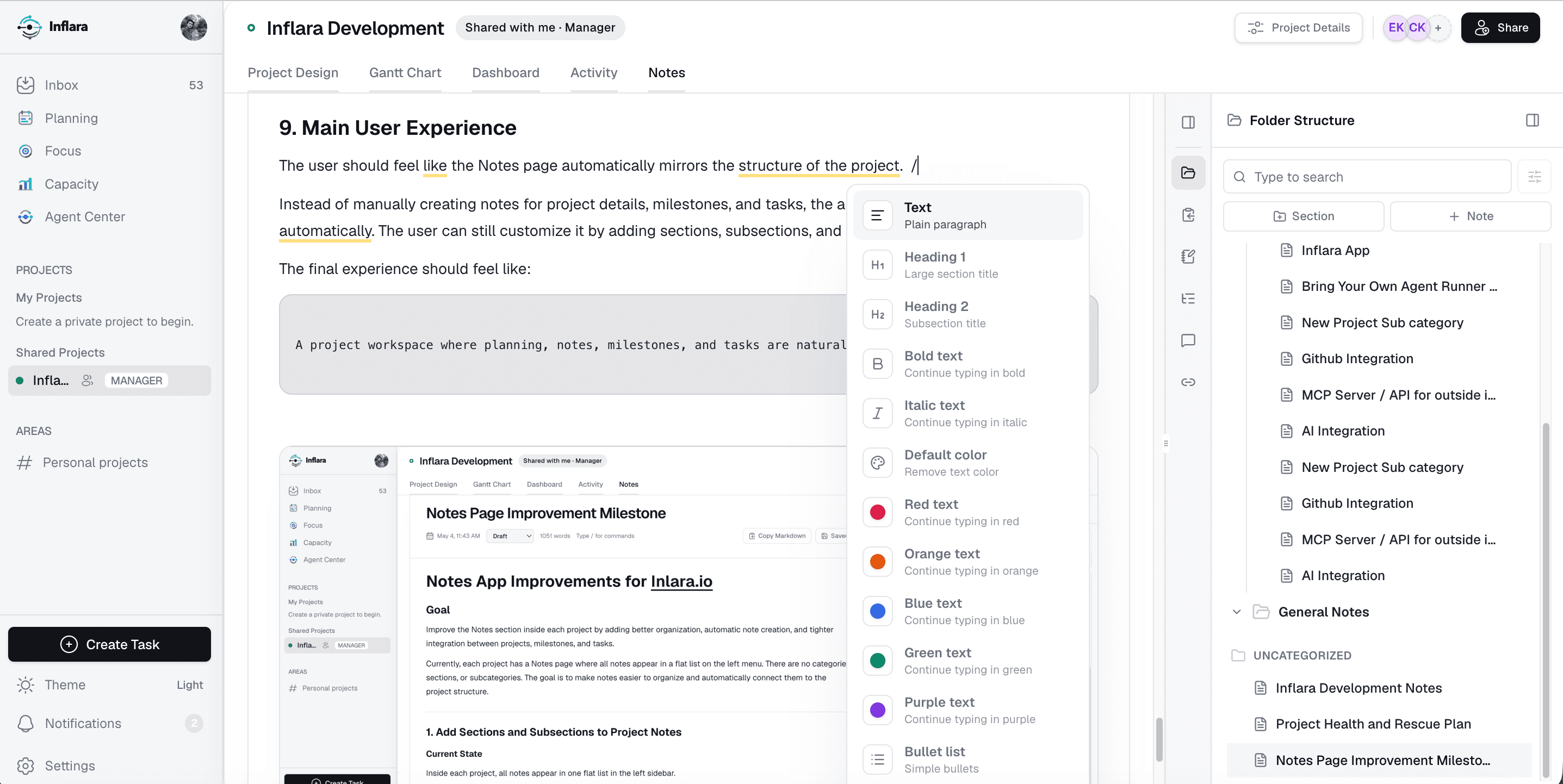Add a new Section
1563x784 pixels.
pos(1303,216)
